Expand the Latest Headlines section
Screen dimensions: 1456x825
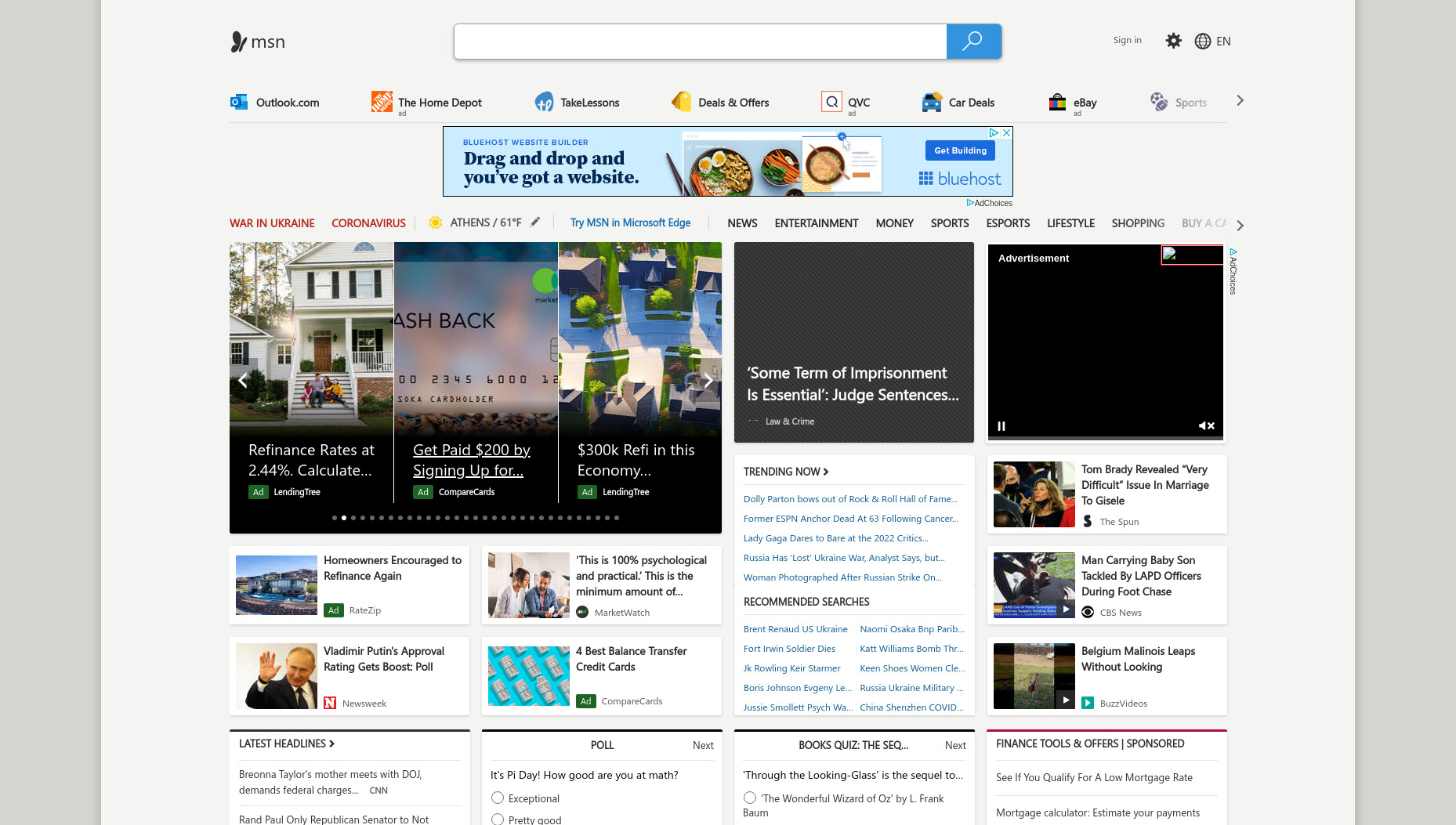pyautogui.click(x=287, y=744)
